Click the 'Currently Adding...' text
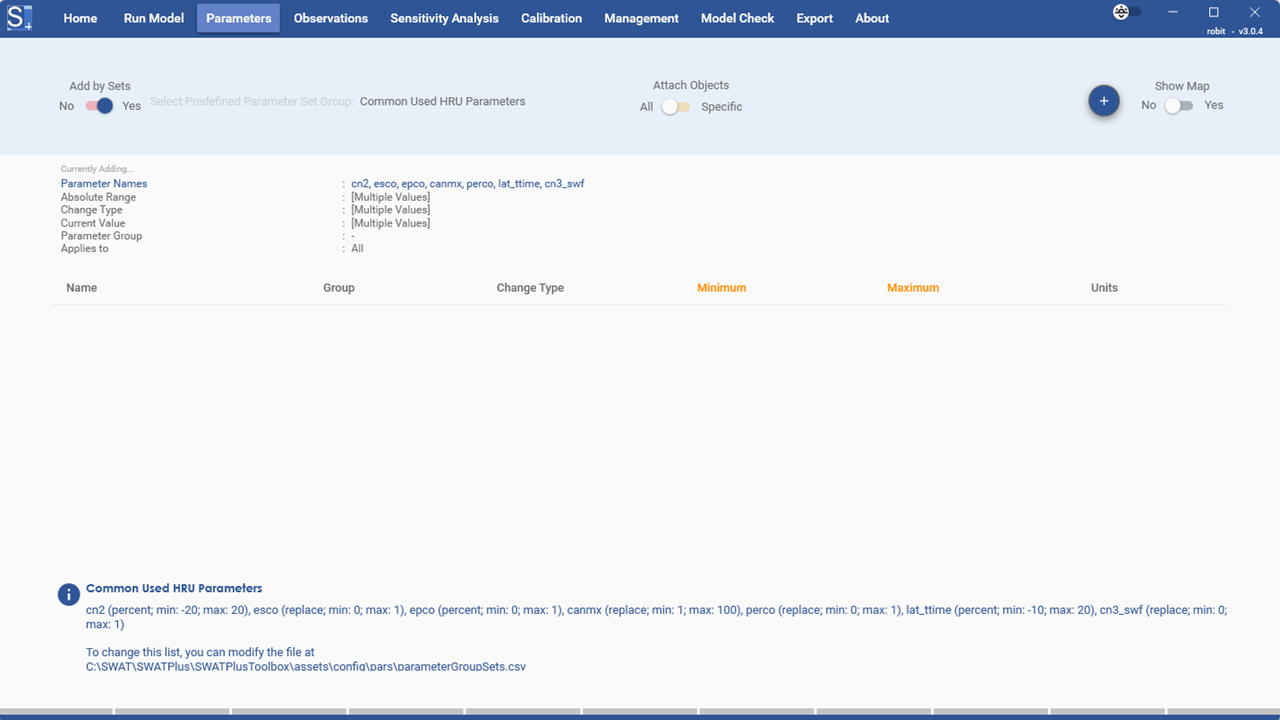 pyautogui.click(x=97, y=169)
